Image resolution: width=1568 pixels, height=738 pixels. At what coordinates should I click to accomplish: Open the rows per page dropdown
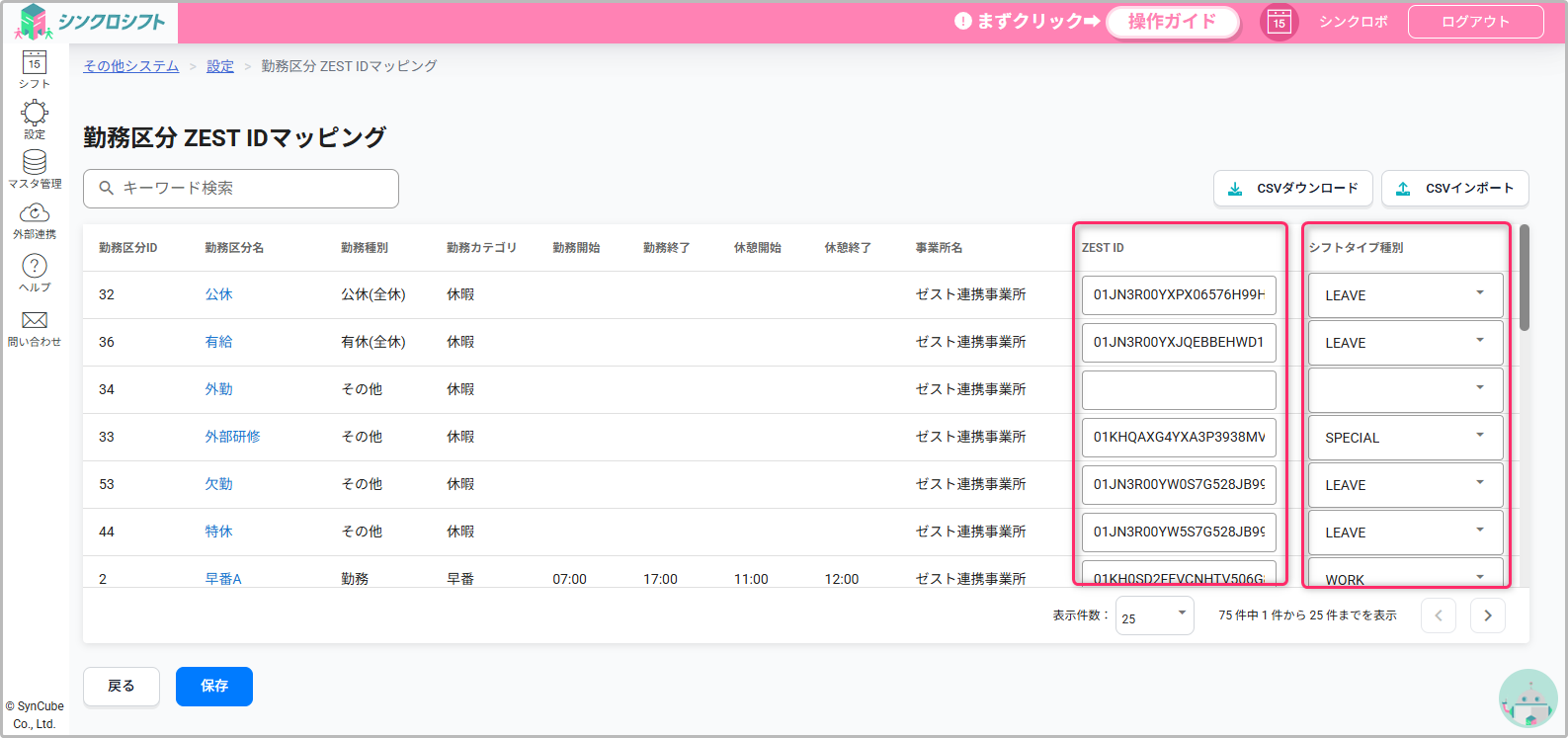click(x=1154, y=616)
